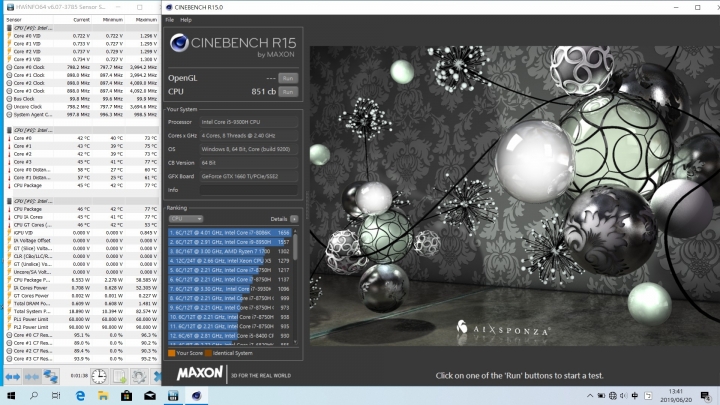The image size is (720, 405).
Task: Select ranking entry 4 Intel Xeon CPU
Action: [x=230, y=261]
